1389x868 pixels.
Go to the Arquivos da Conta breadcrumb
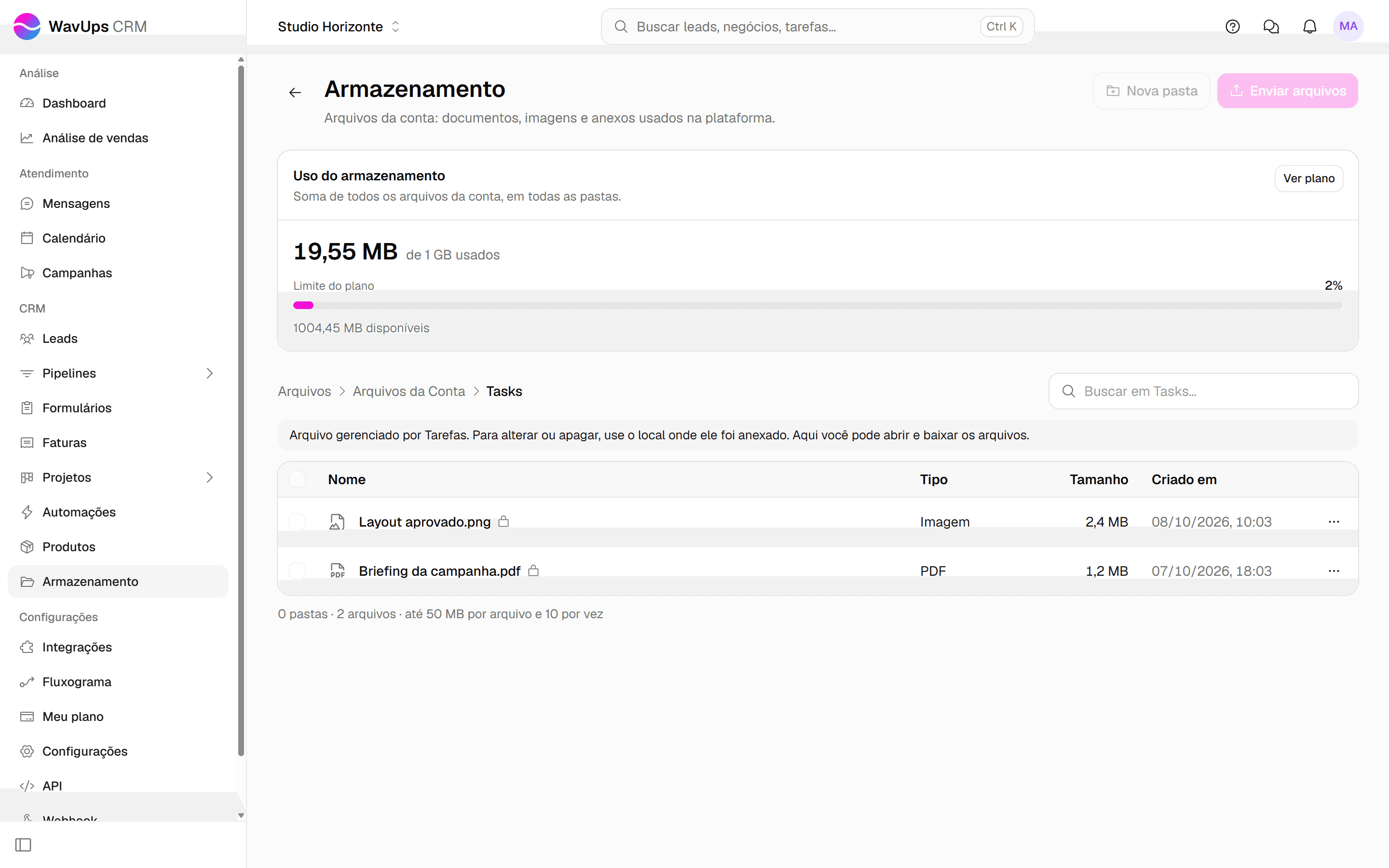coord(409,391)
